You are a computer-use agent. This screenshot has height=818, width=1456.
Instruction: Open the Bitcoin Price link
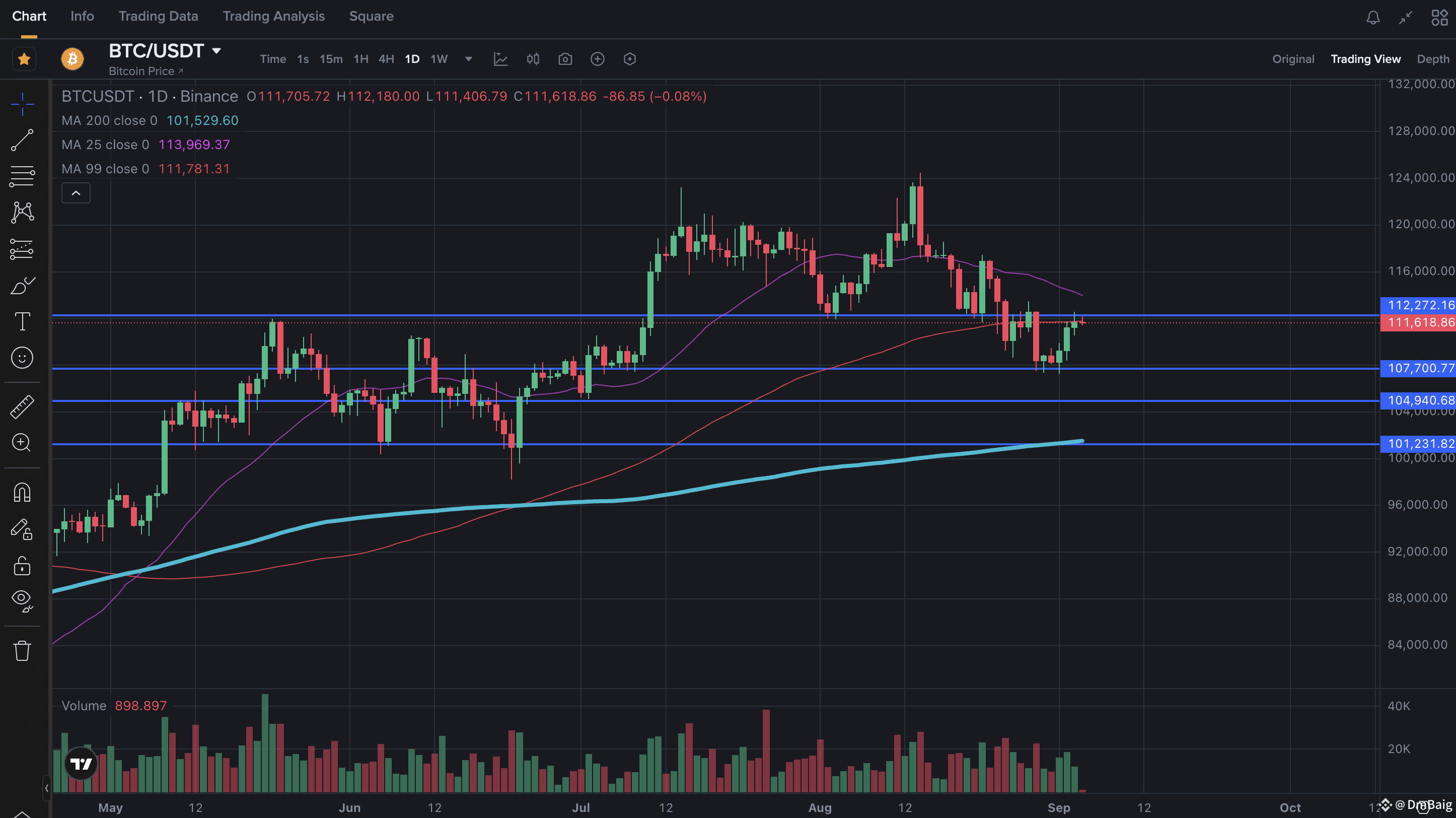[x=146, y=71]
